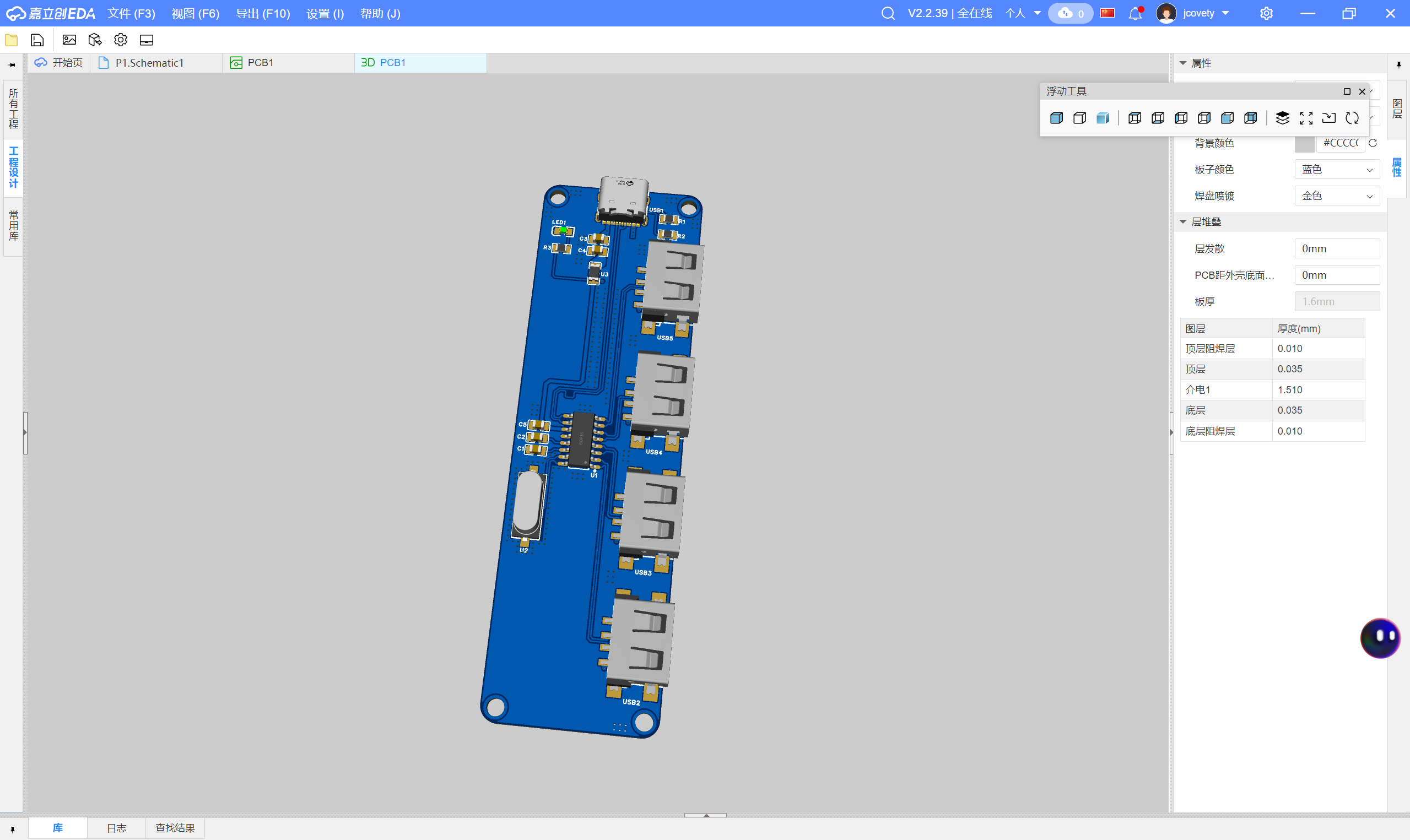Viewport: 1410px width, 840px height.
Task: Collapse left panel via edge handle
Action: pyautogui.click(x=25, y=433)
